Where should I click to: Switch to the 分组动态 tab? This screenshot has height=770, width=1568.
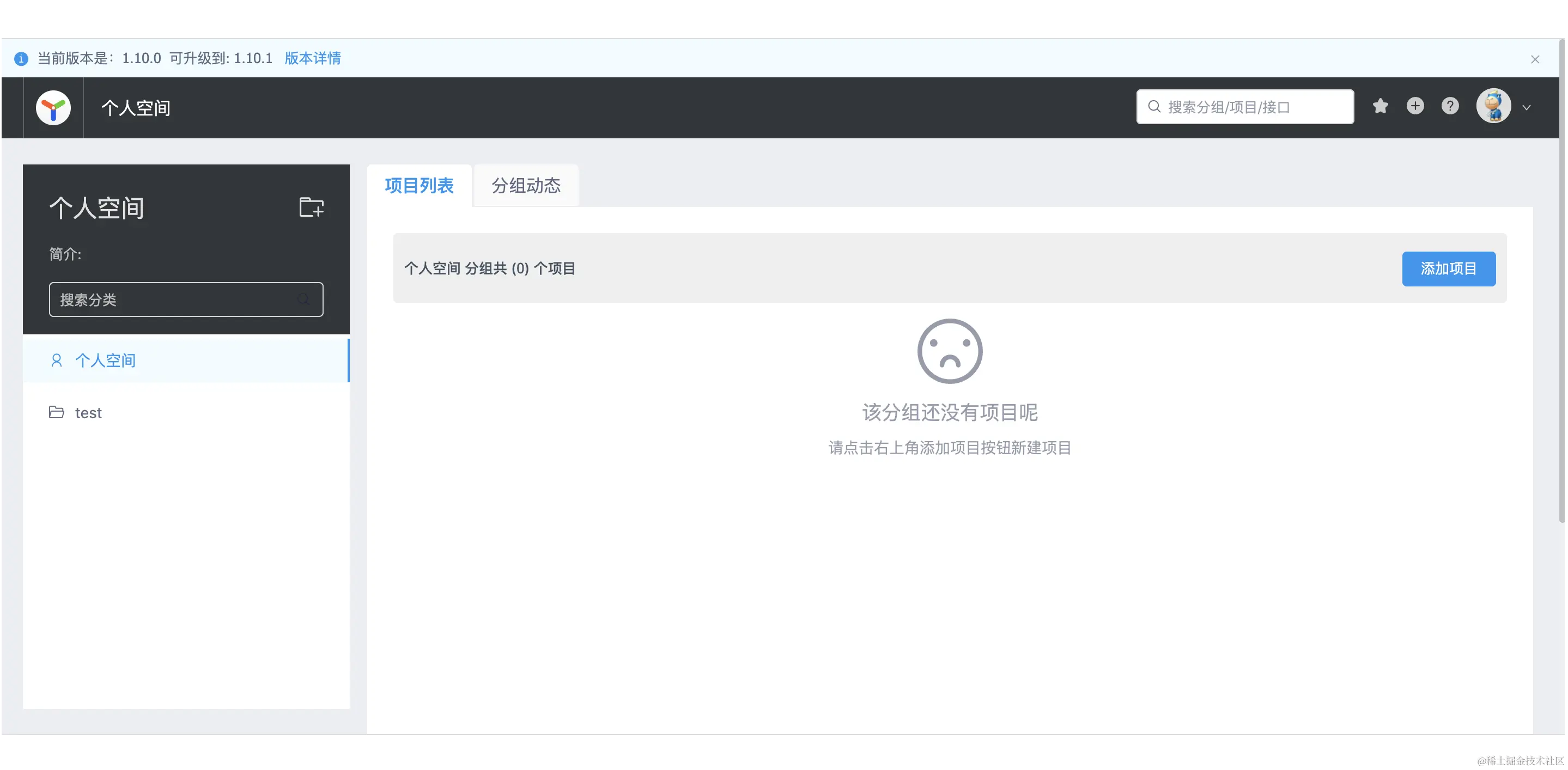point(525,186)
